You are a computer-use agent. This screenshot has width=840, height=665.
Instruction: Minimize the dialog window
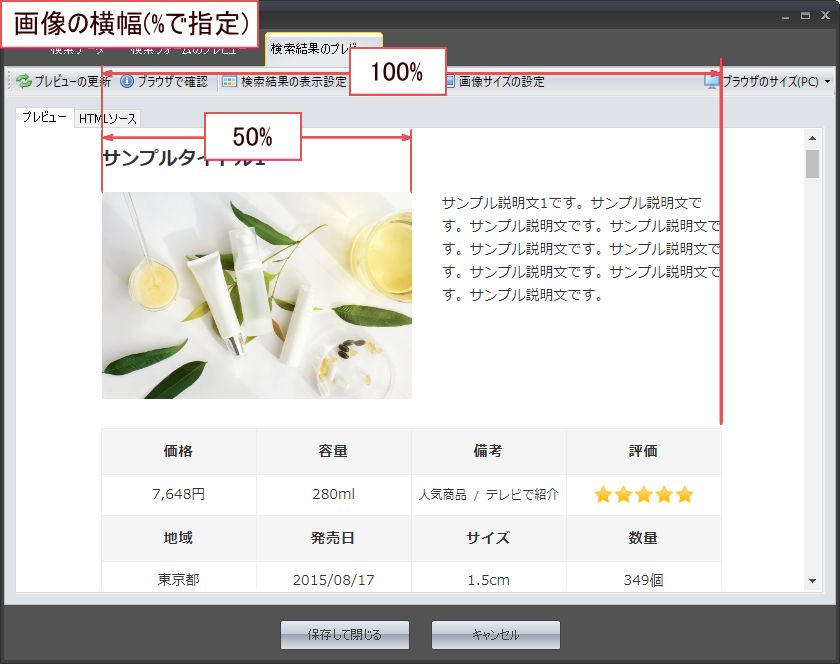pyautogui.click(x=786, y=16)
